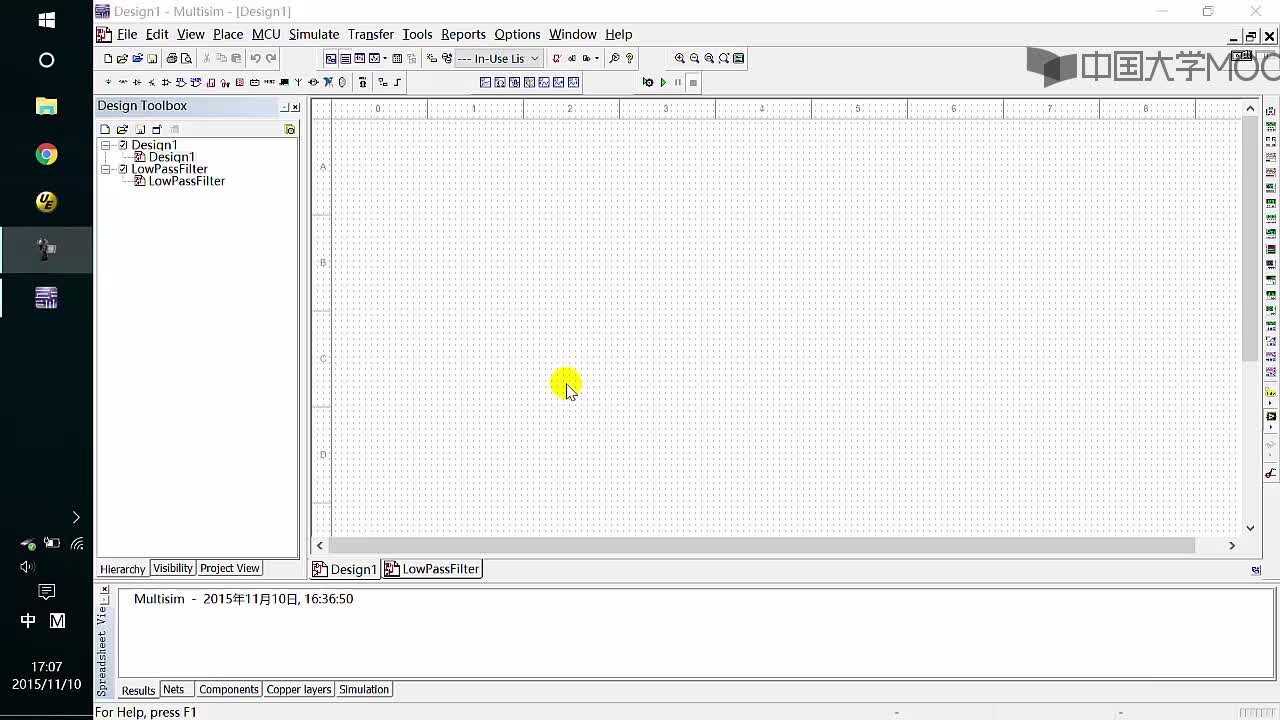Expand the Windows taskbar hidden icons chevron
Viewport: 1280px width, 720px height.
(76, 517)
